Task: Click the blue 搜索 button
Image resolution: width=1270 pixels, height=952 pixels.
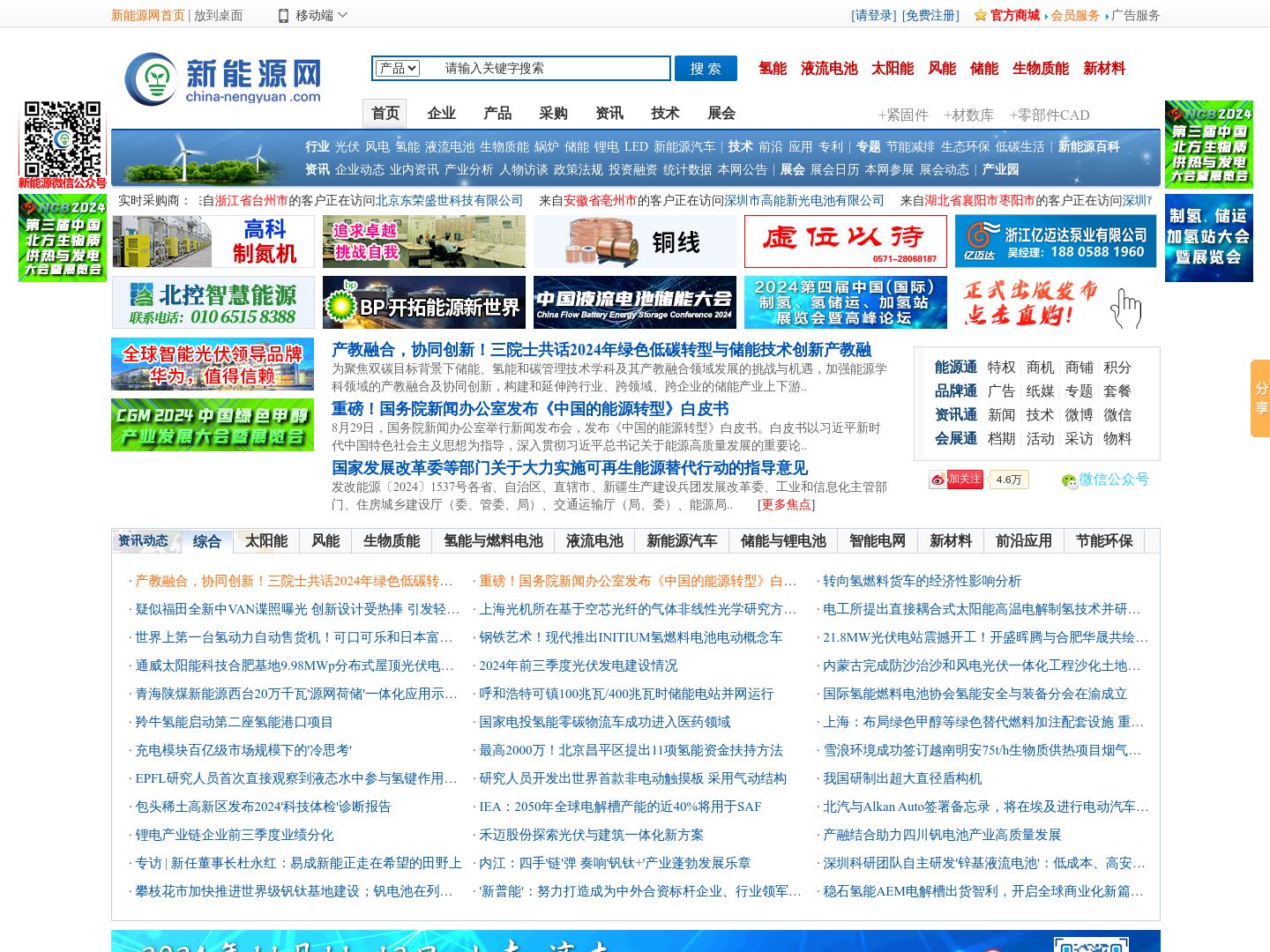Action: pos(706,69)
